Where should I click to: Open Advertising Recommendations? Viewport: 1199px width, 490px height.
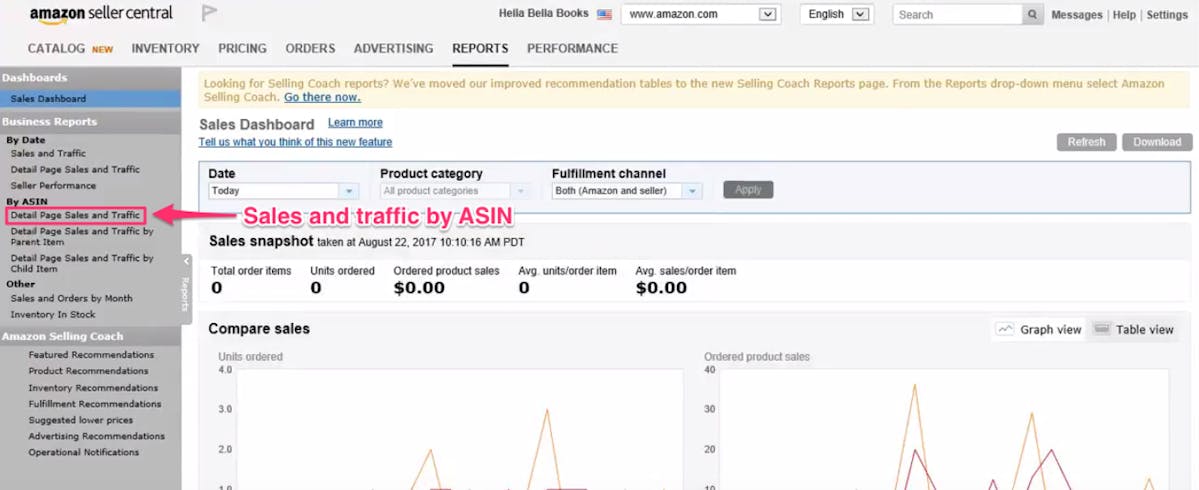[96, 436]
